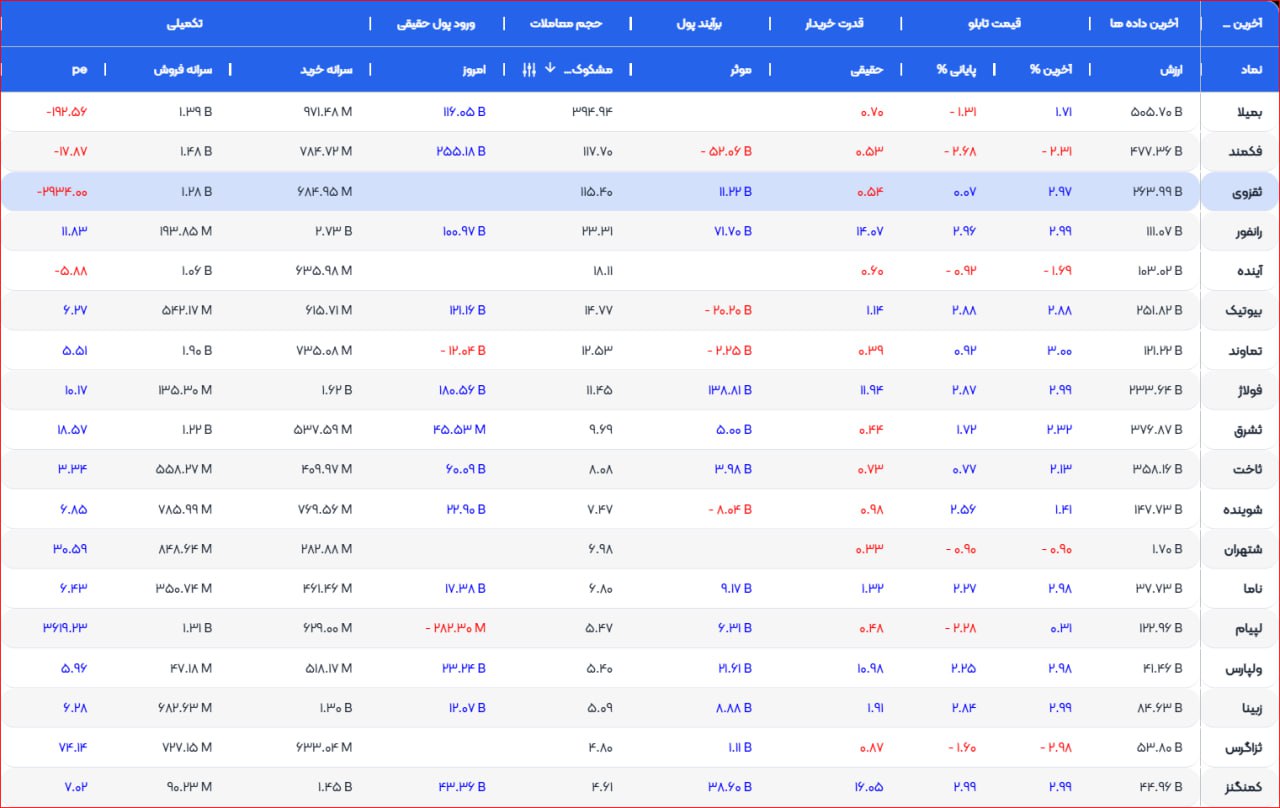Open the column filter settings sliders icon
Screen dimensions: 1280x808
530,69
